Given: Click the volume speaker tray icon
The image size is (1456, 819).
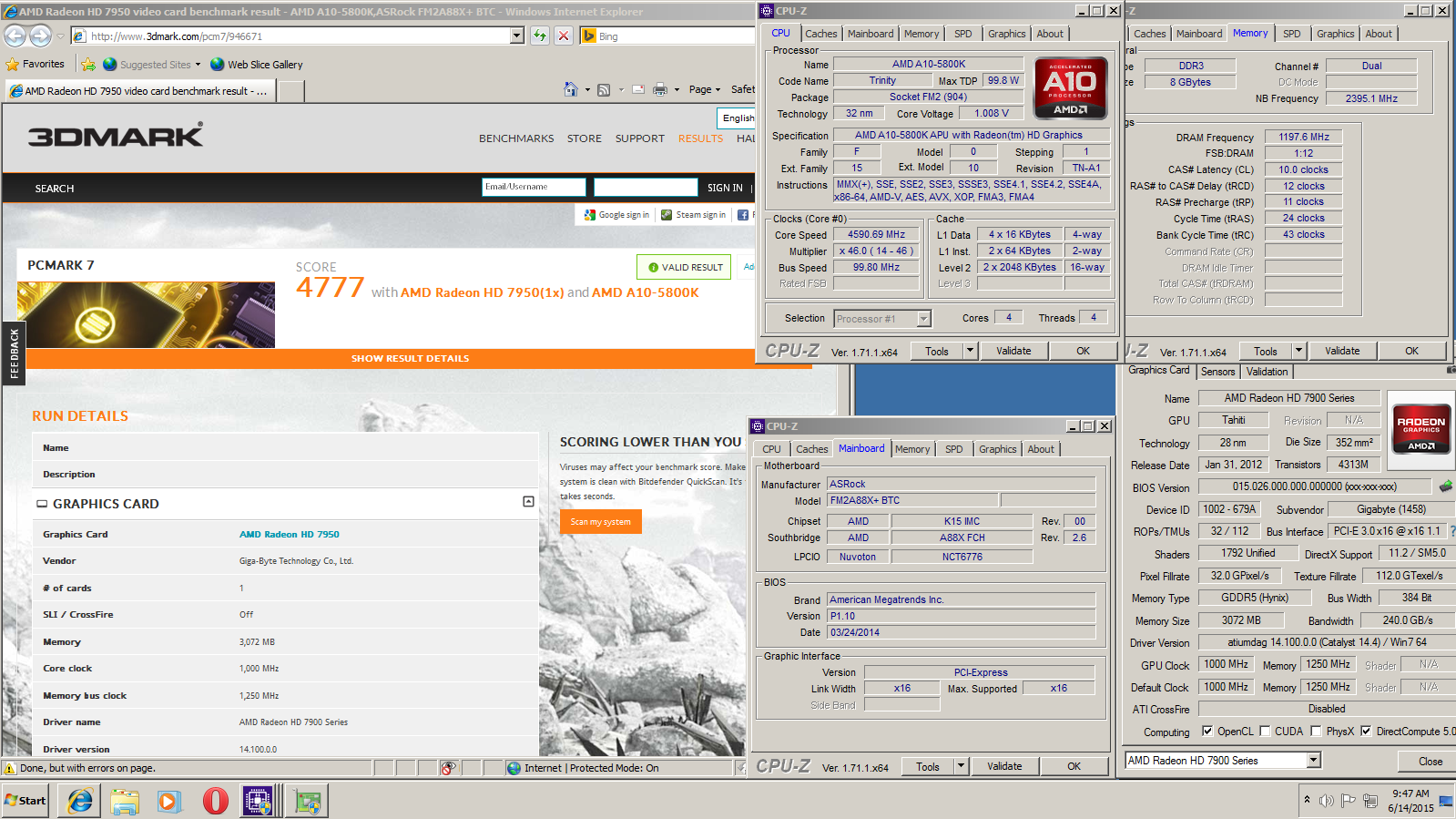Looking at the screenshot, I should tap(1326, 801).
